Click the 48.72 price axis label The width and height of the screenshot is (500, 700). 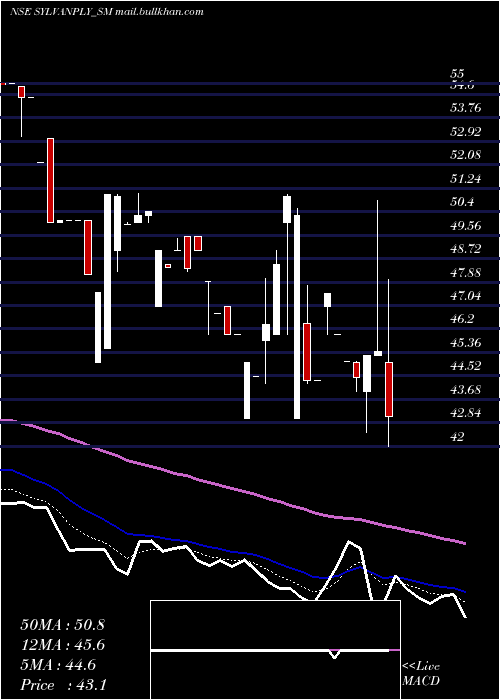coord(466,249)
